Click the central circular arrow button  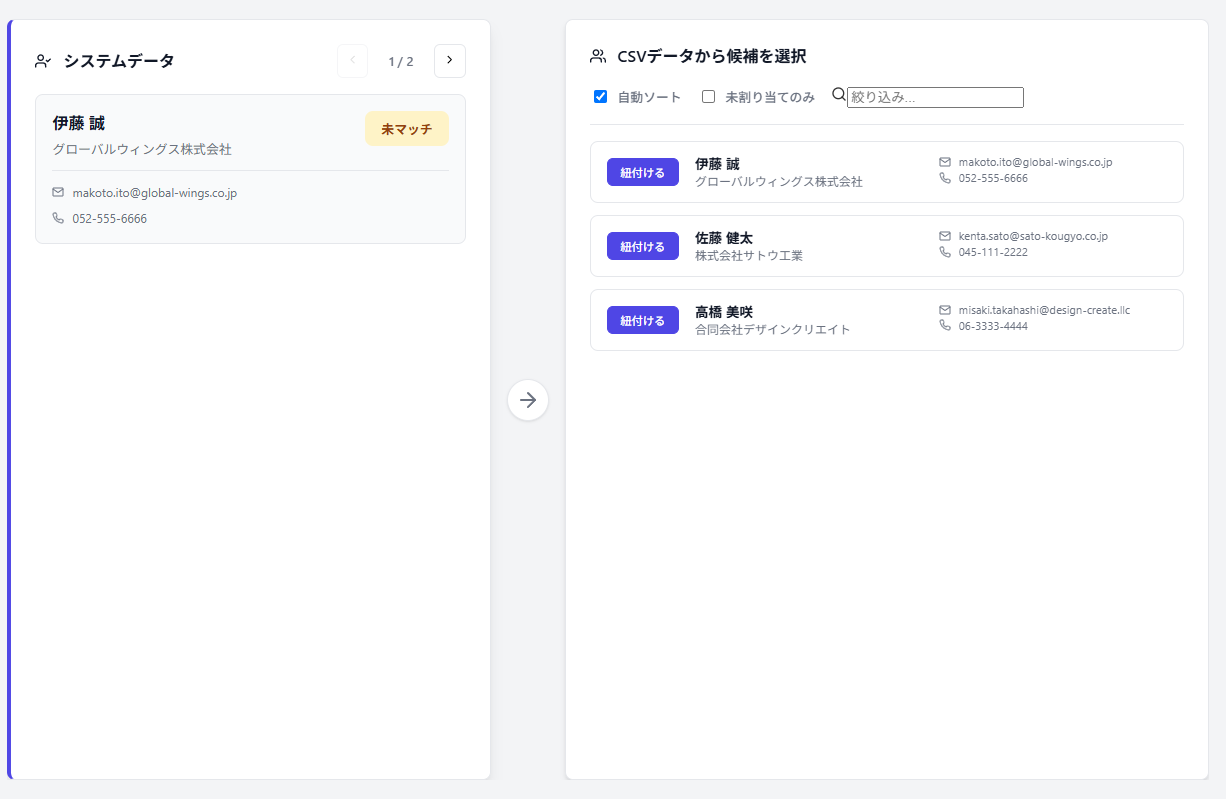tap(528, 400)
